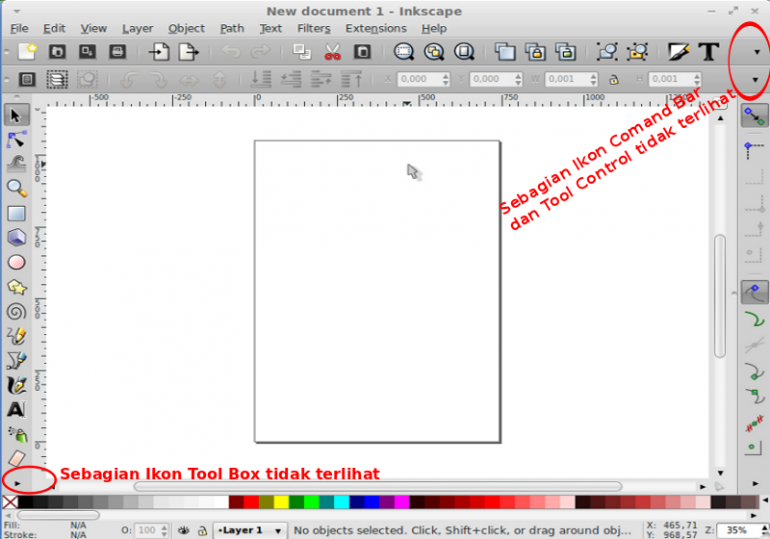Activate the Spiral tool

coord(16,311)
